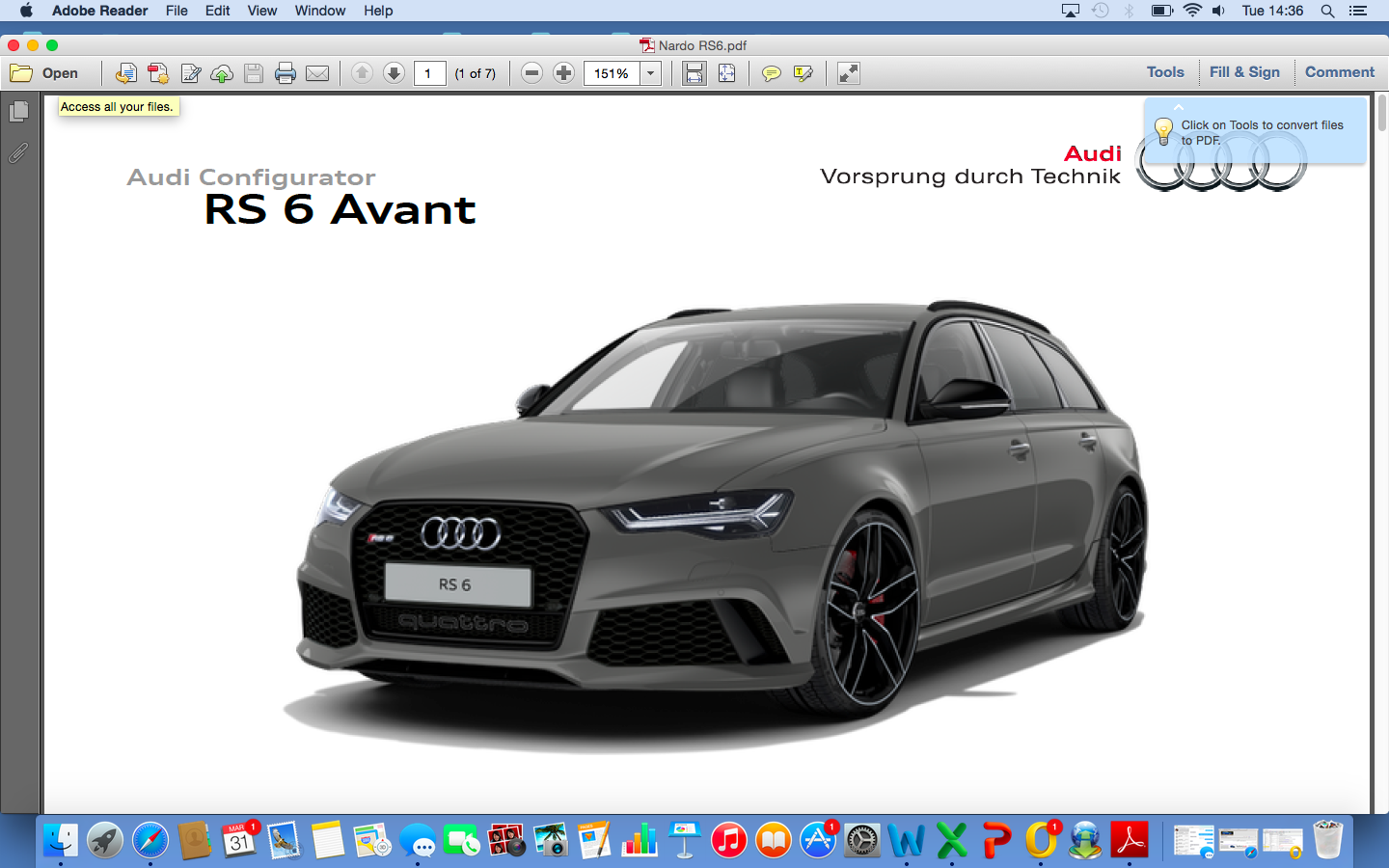Click the email envelope icon
Image resolution: width=1389 pixels, height=868 pixels.
[317, 73]
